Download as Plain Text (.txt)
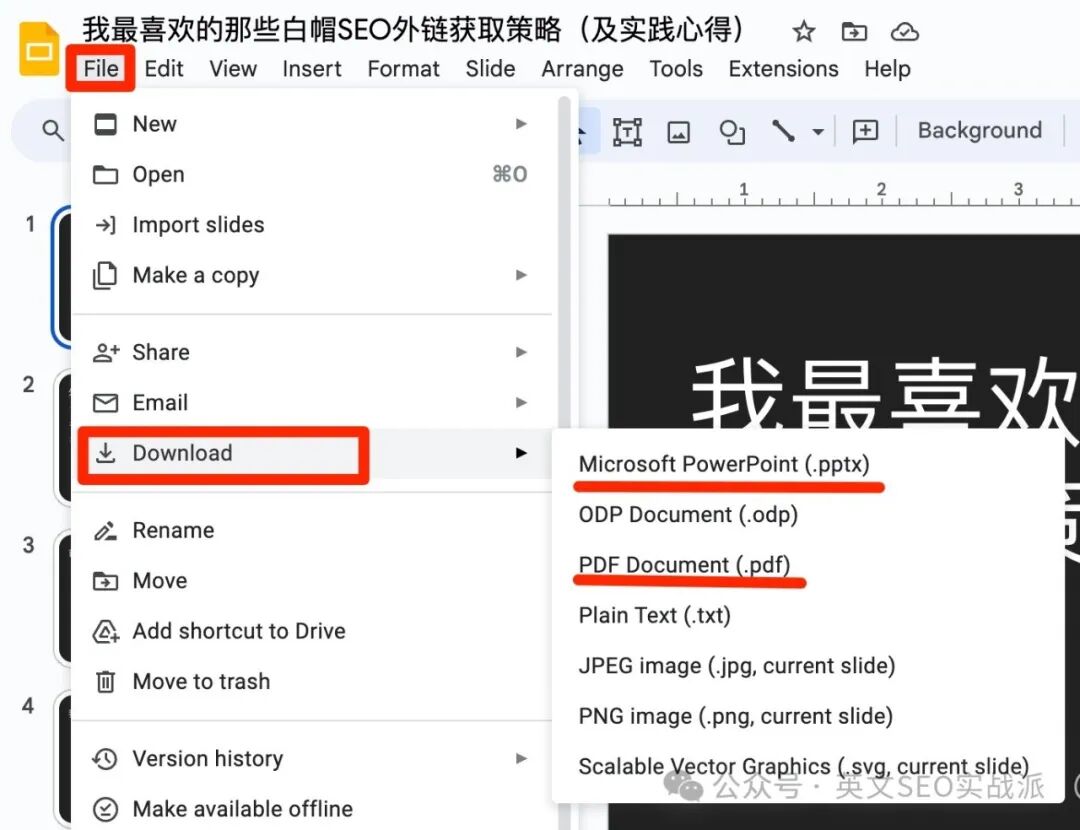 coord(808,615)
